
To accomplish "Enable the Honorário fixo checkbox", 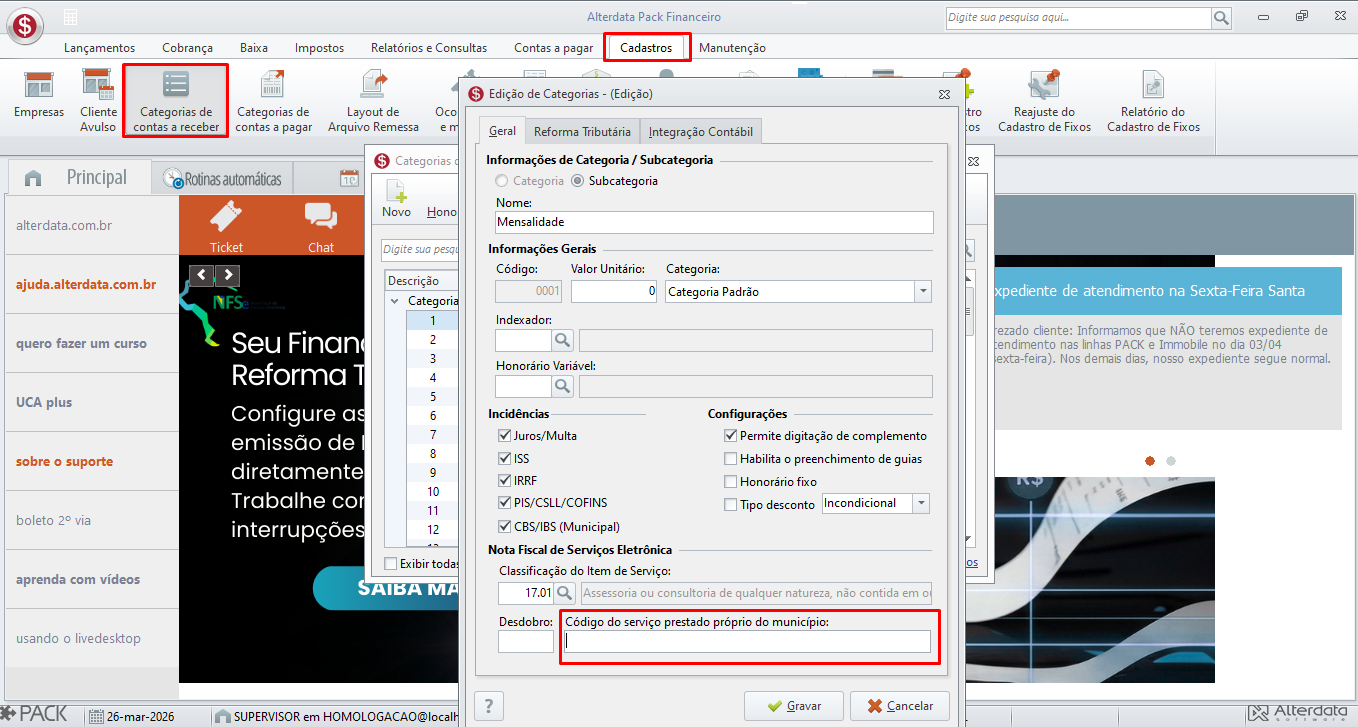I will (731, 482).
